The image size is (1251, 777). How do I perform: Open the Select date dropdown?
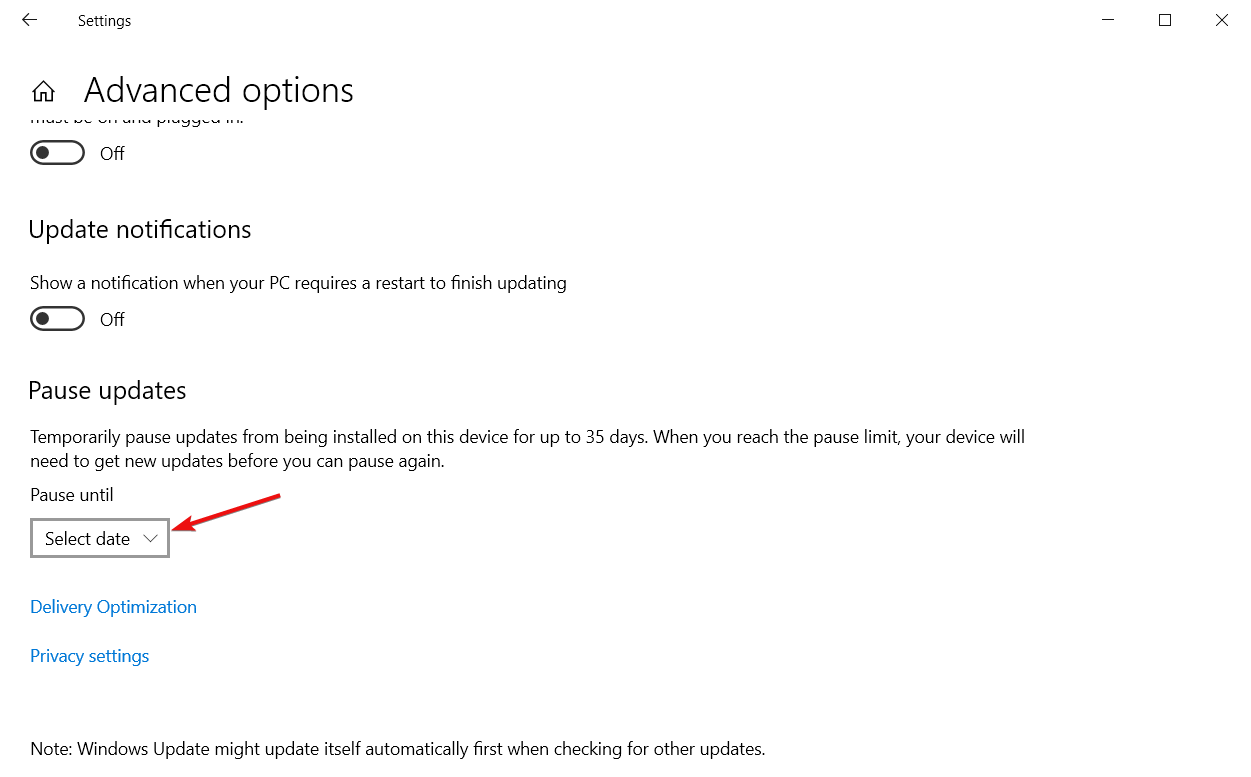(99, 539)
